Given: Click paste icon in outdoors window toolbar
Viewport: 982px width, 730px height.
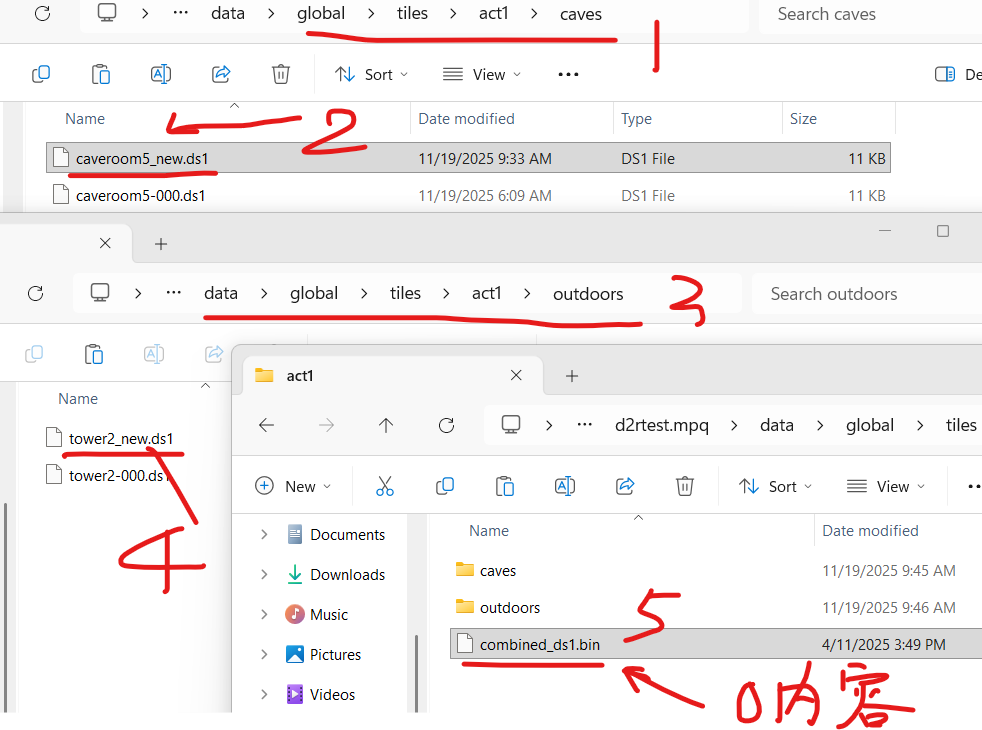Looking at the screenshot, I should coord(94,354).
